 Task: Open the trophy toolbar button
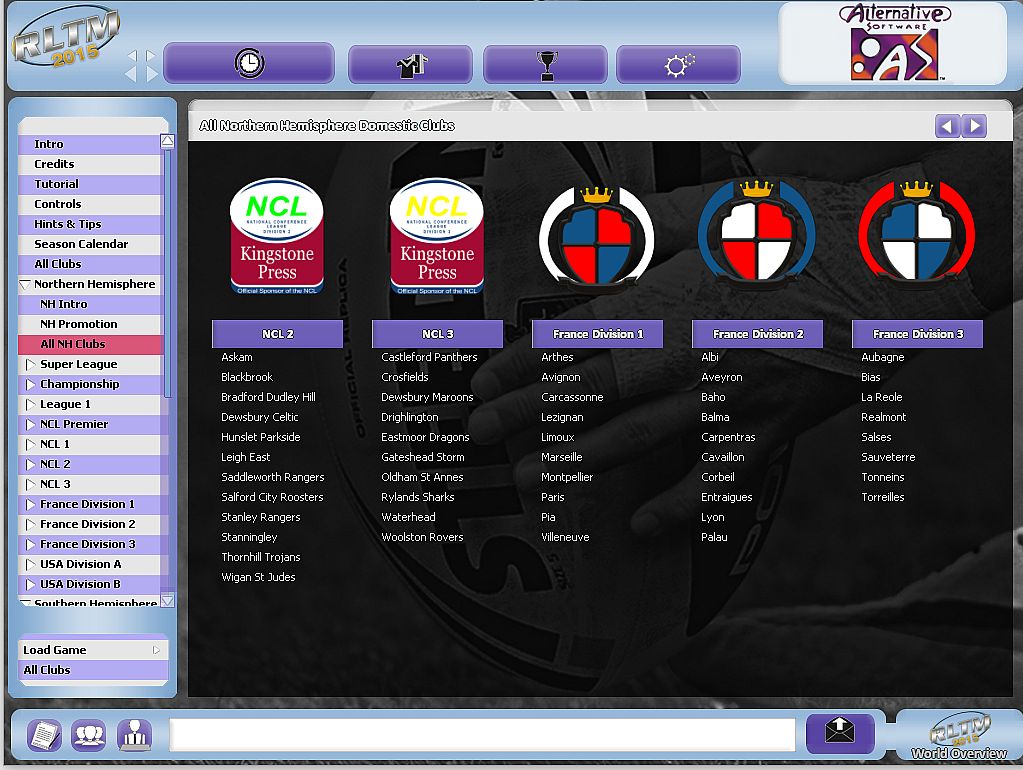point(545,65)
